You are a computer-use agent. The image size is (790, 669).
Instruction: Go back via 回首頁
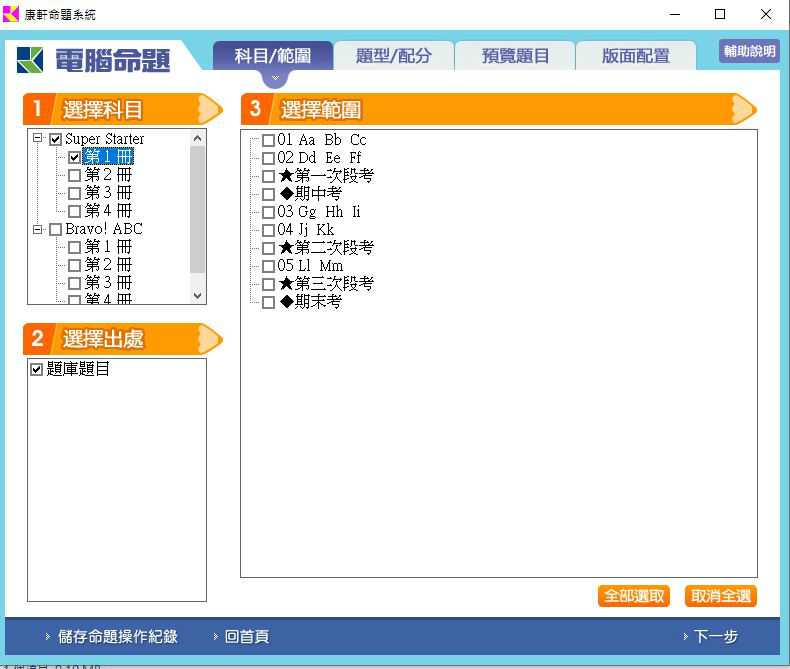pyautogui.click(x=246, y=636)
